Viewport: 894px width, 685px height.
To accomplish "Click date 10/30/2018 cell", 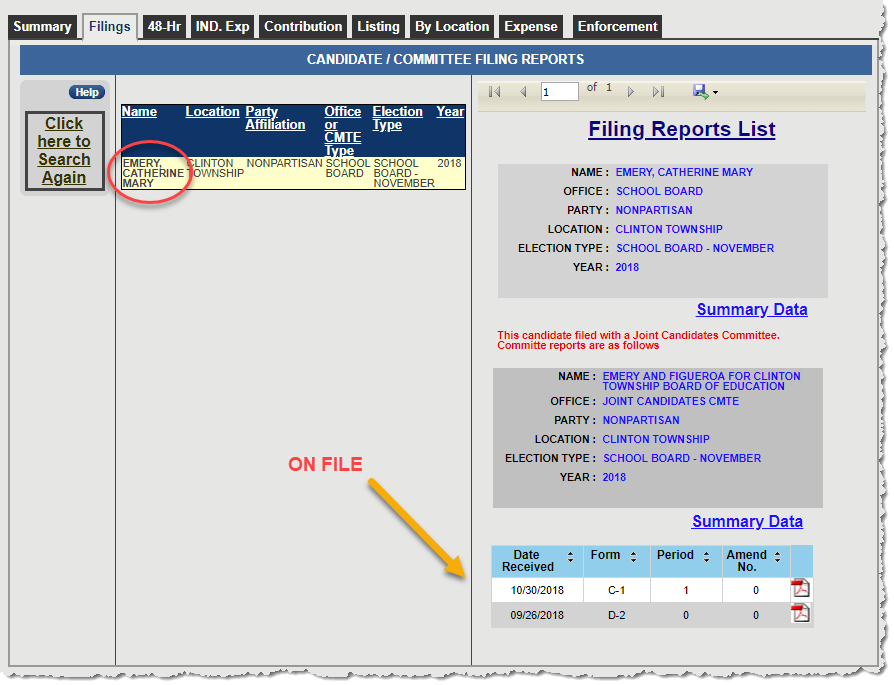I will click(537, 590).
